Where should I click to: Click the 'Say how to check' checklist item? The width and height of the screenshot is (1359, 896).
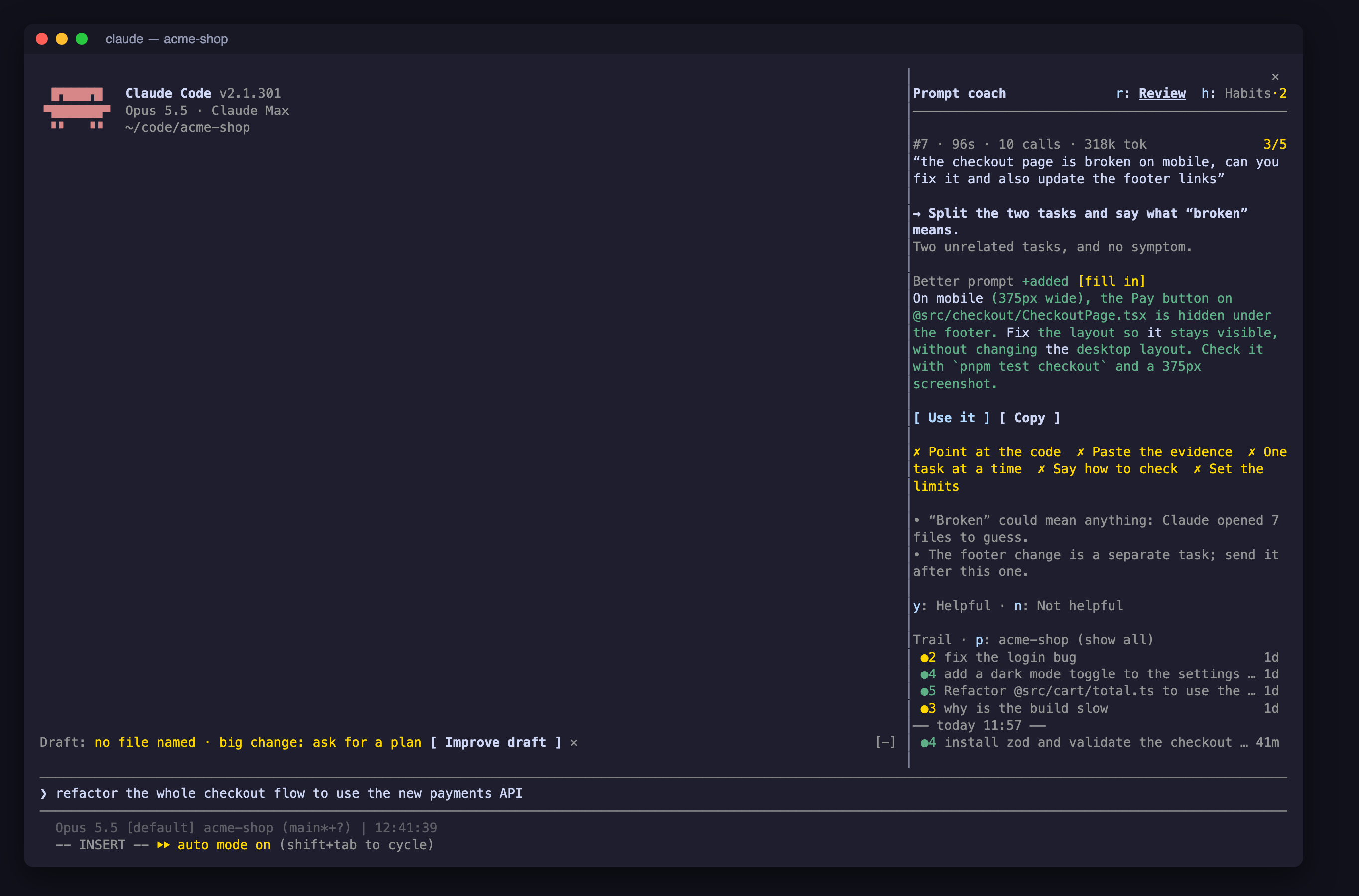(x=1108, y=469)
